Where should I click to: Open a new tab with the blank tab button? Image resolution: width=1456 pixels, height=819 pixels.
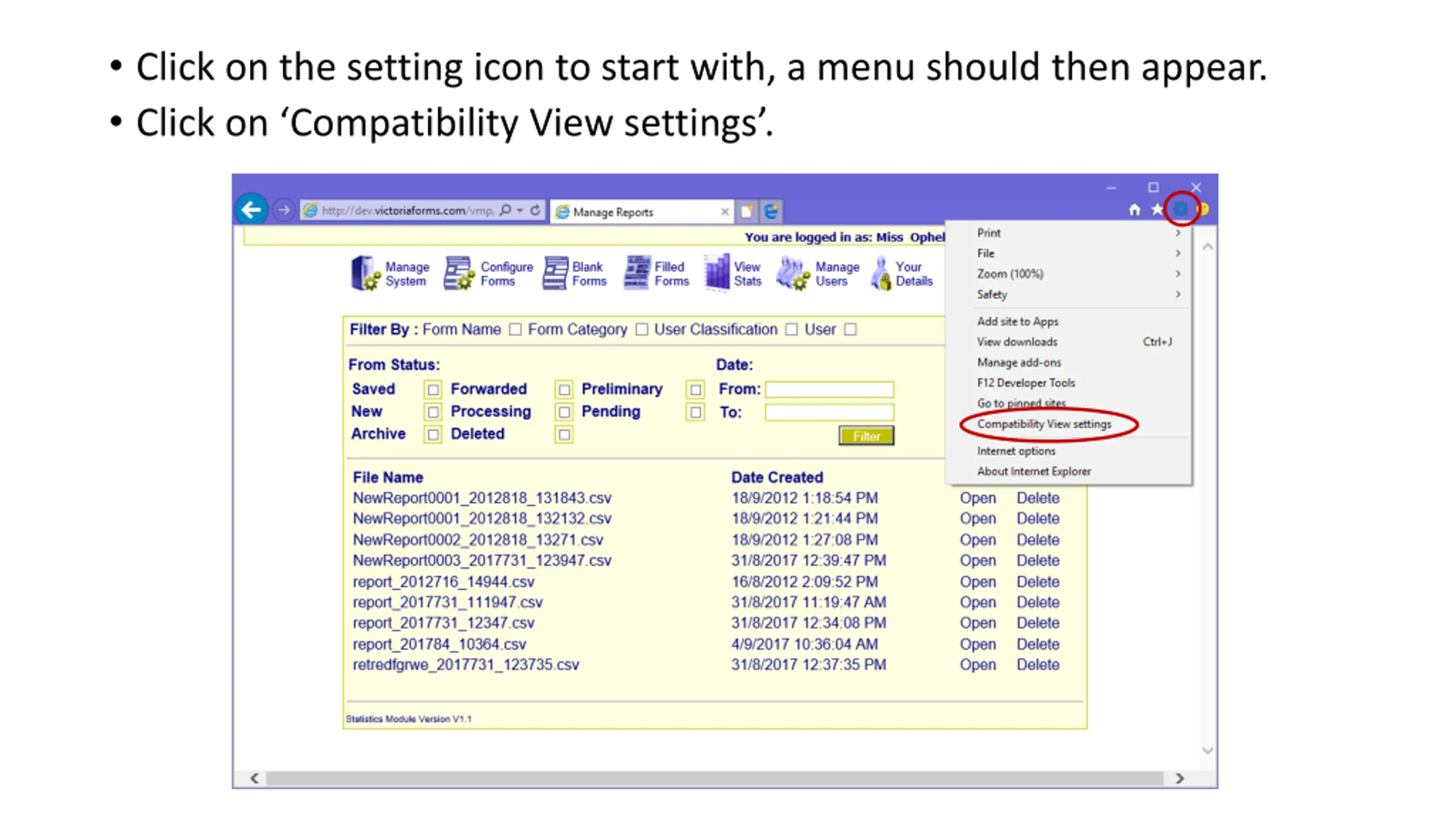[x=746, y=212]
